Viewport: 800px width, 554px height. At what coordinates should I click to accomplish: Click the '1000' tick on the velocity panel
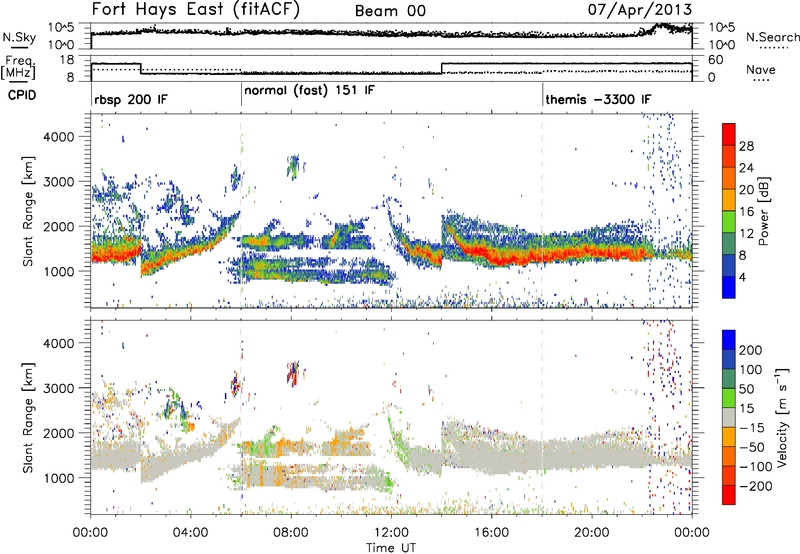click(58, 478)
